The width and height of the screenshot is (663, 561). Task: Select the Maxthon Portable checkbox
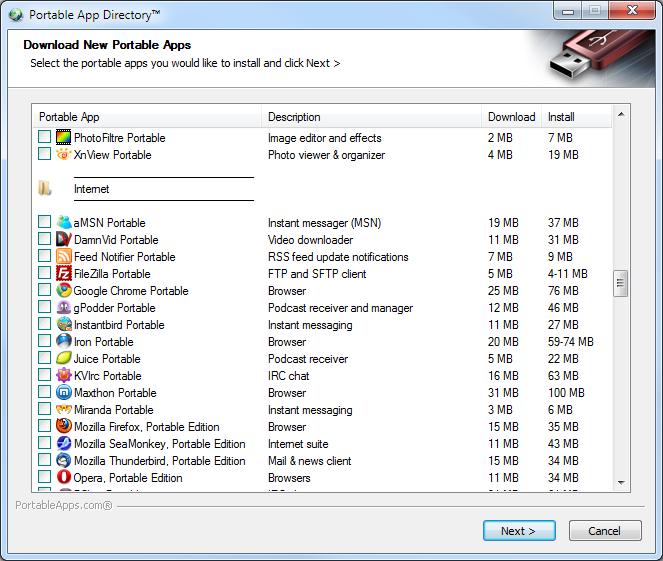(44, 393)
